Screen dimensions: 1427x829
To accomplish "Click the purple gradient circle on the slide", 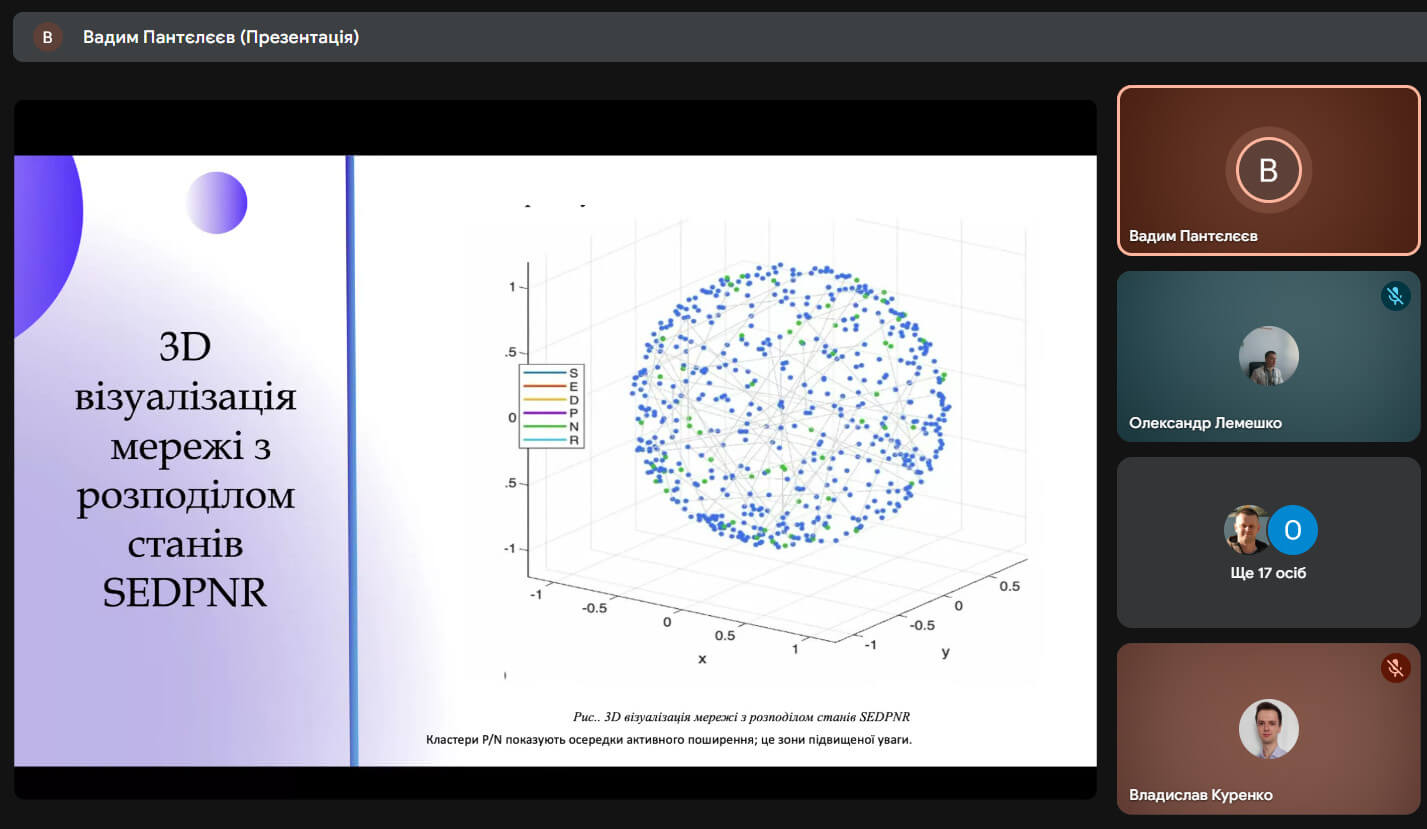I will click(217, 203).
